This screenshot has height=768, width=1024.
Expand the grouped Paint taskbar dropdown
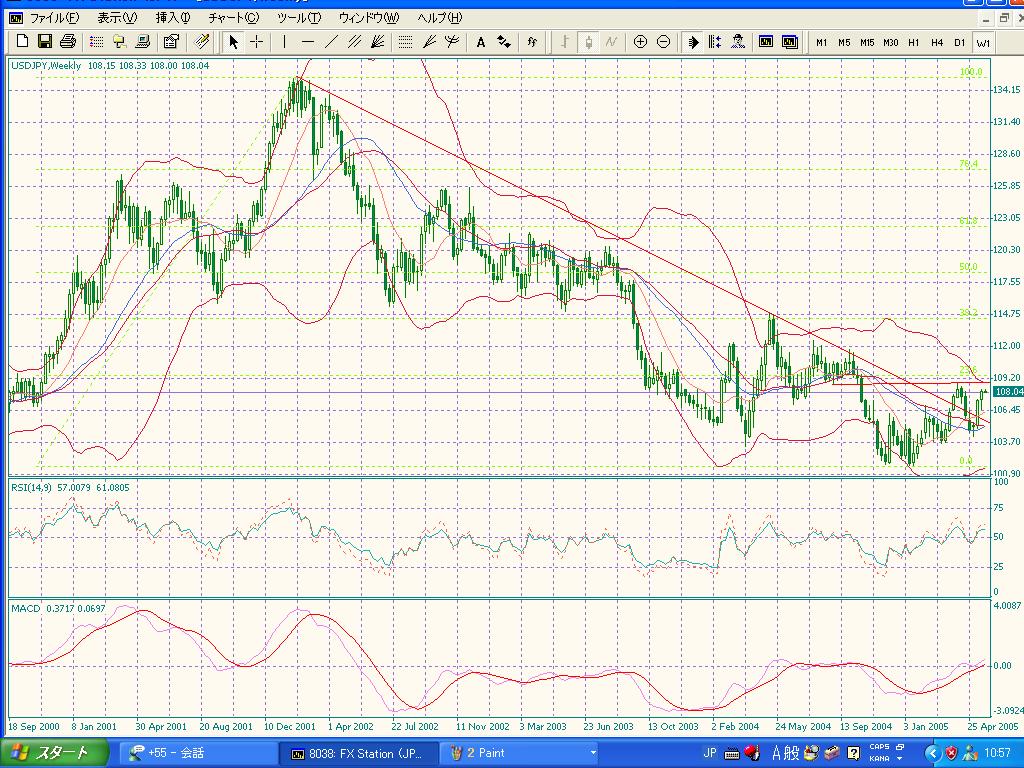[x=593, y=752]
